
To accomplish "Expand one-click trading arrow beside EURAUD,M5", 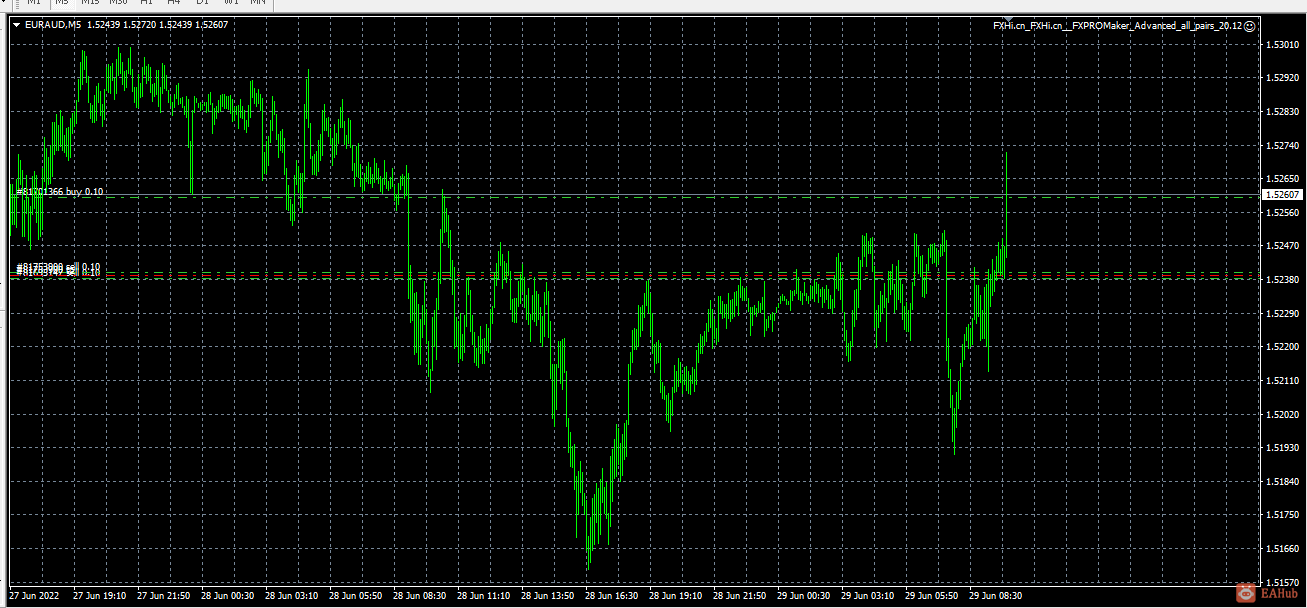I will click(x=16, y=25).
